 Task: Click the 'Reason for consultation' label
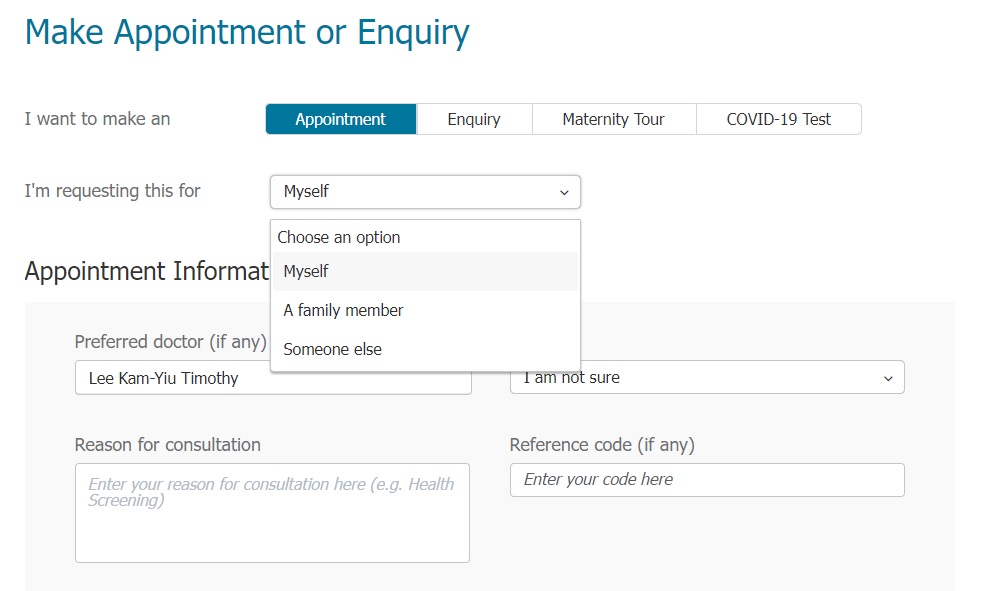pos(167,445)
